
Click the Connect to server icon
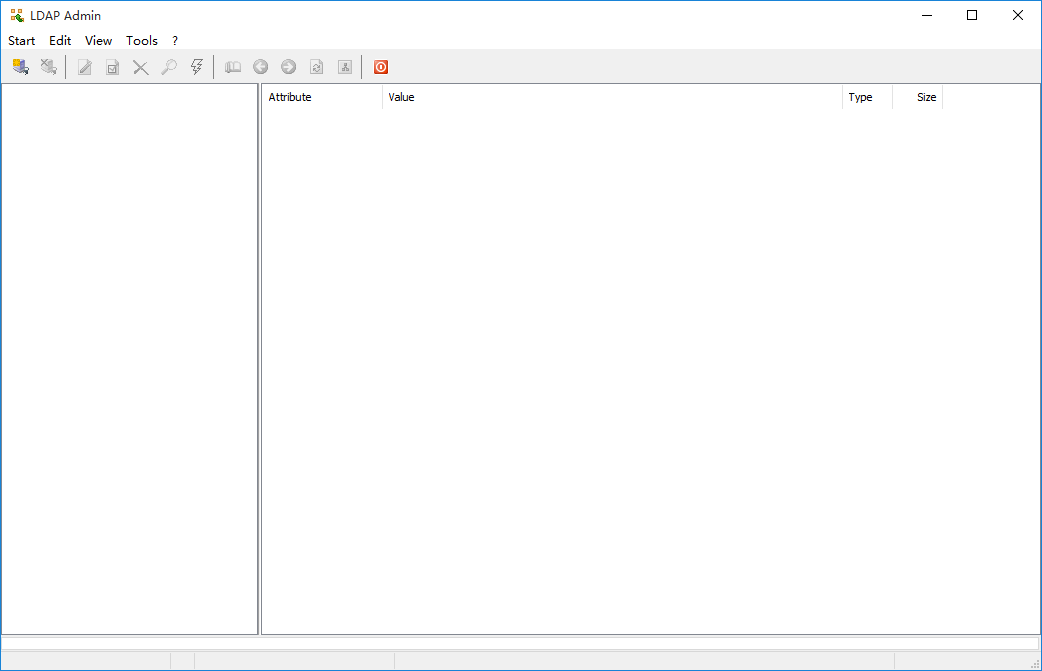pos(21,67)
